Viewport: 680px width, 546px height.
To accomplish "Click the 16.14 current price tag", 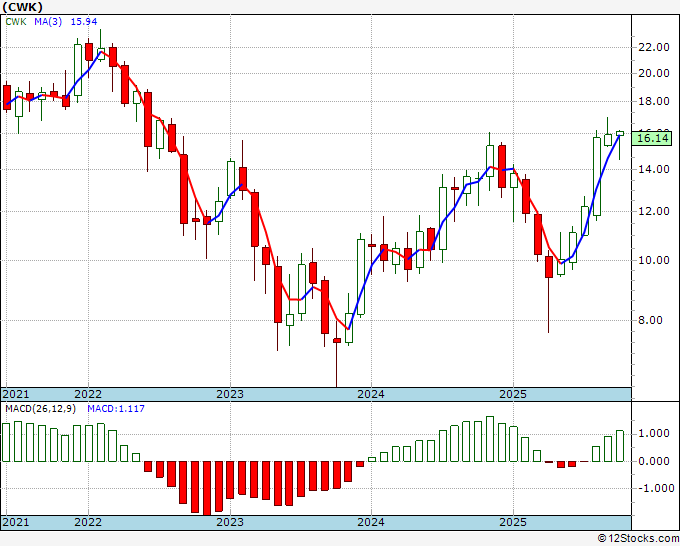I will coord(654,138).
